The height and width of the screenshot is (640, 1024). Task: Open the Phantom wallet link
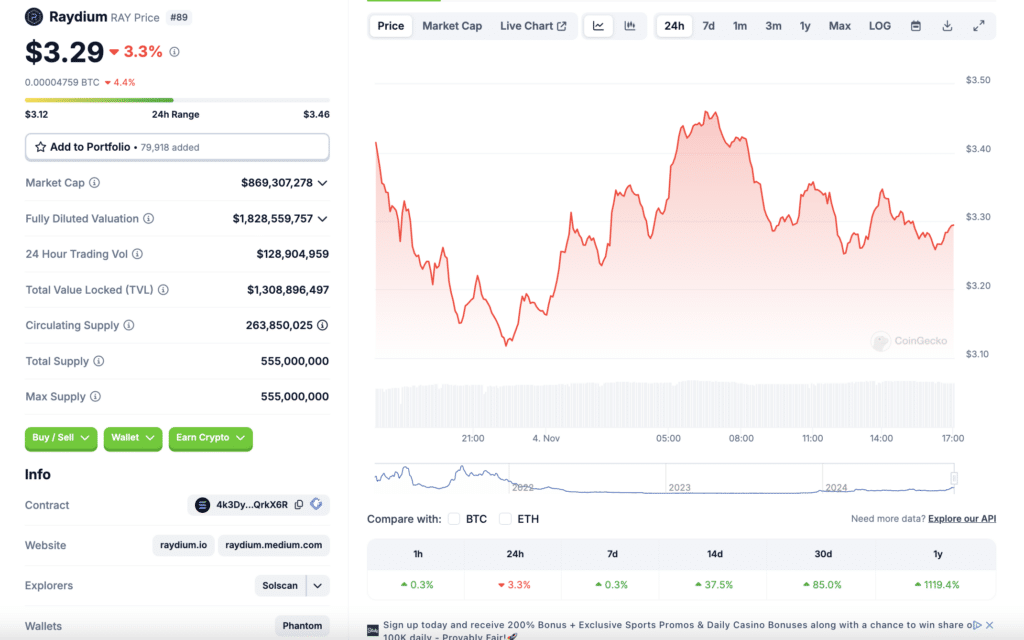pyautogui.click(x=302, y=626)
